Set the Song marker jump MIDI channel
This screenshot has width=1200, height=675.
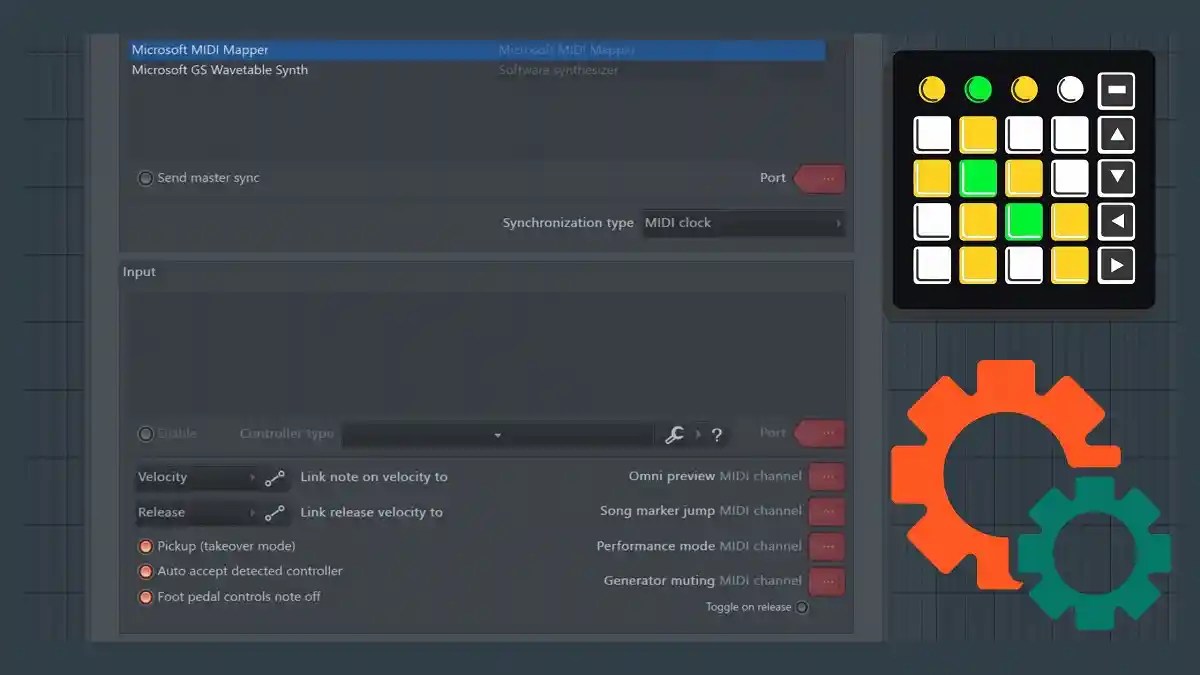(826, 511)
